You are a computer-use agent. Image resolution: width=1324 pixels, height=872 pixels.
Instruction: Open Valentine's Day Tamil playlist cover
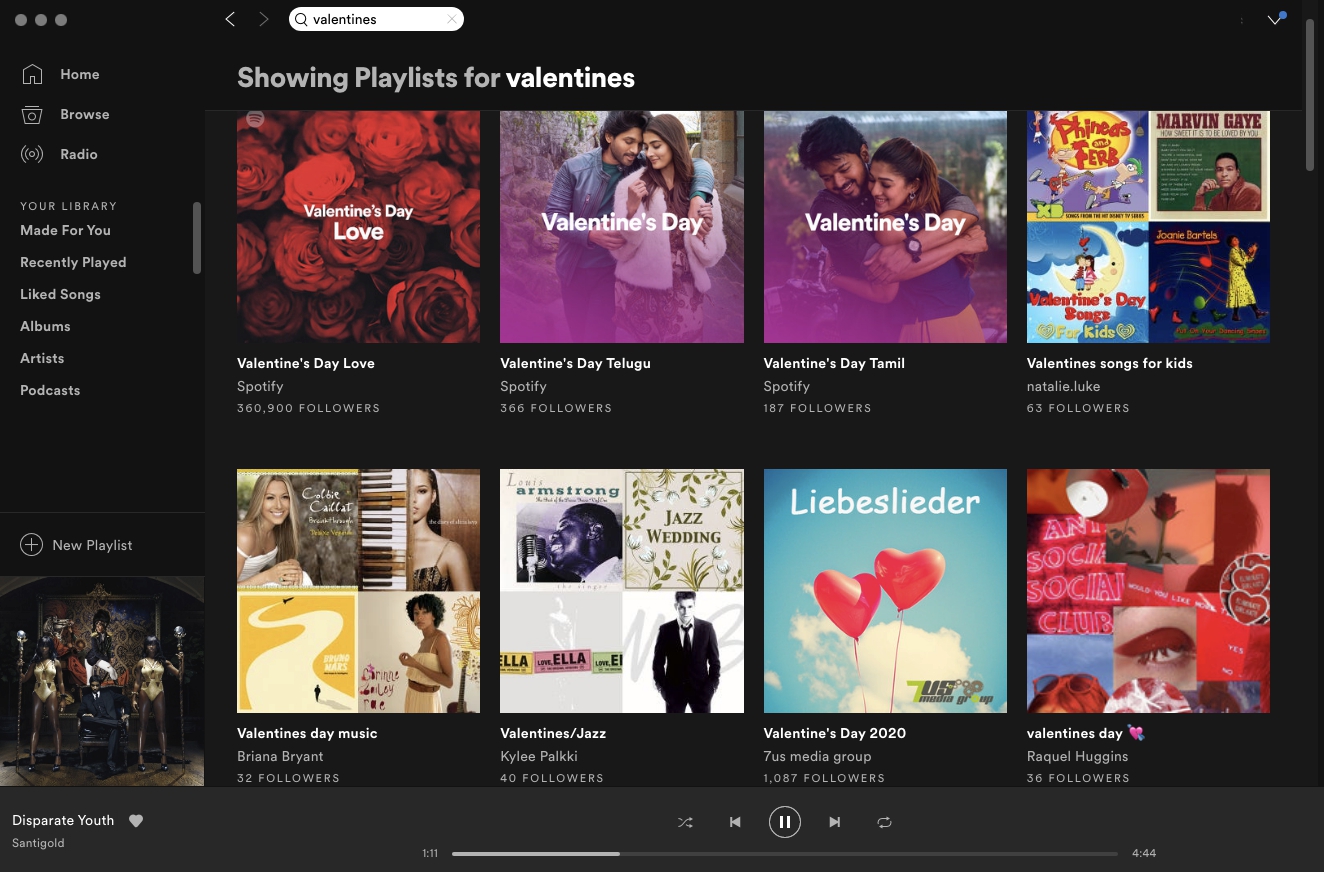click(885, 227)
